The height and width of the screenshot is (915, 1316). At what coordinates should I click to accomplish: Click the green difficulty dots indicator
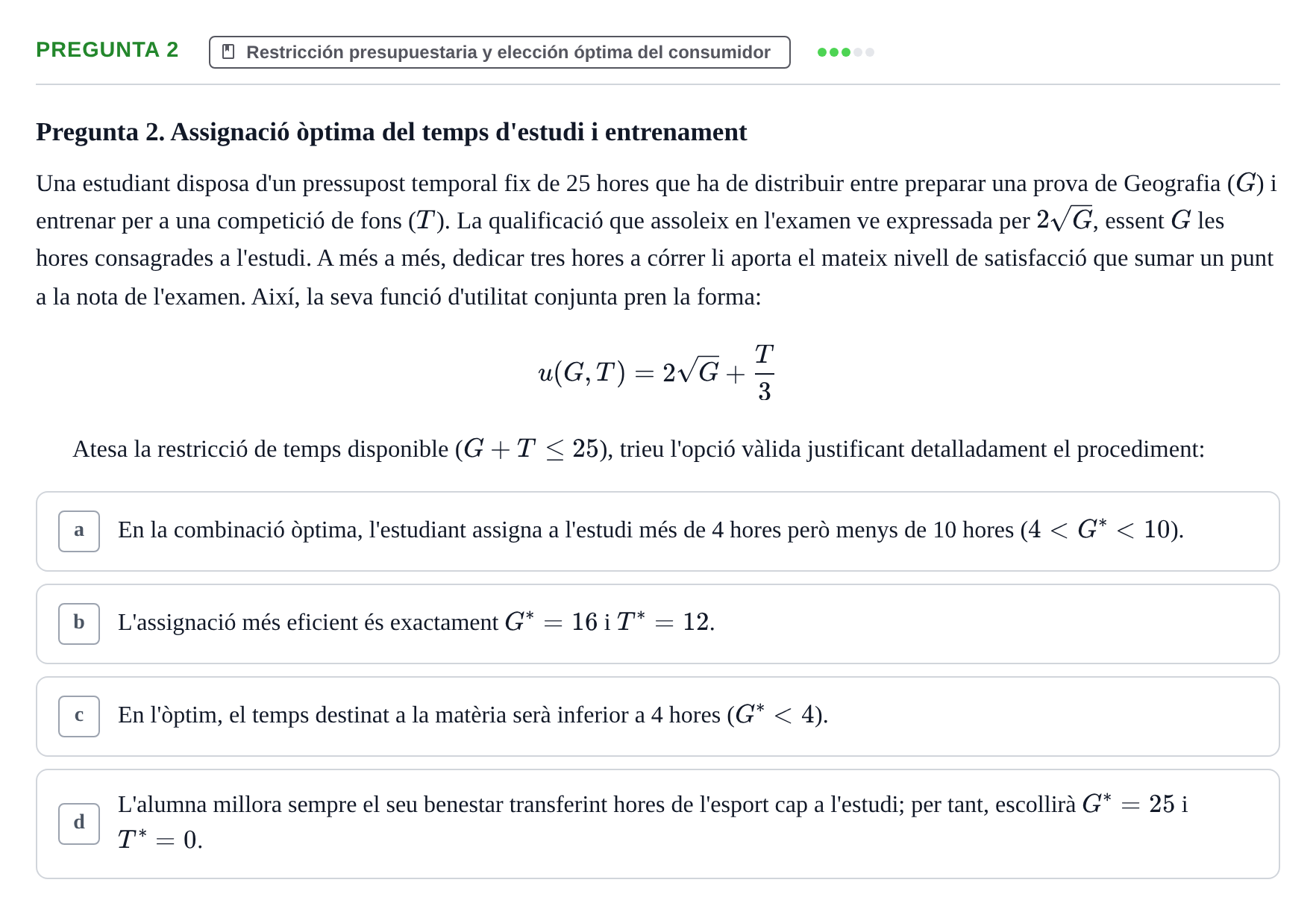pos(846,52)
